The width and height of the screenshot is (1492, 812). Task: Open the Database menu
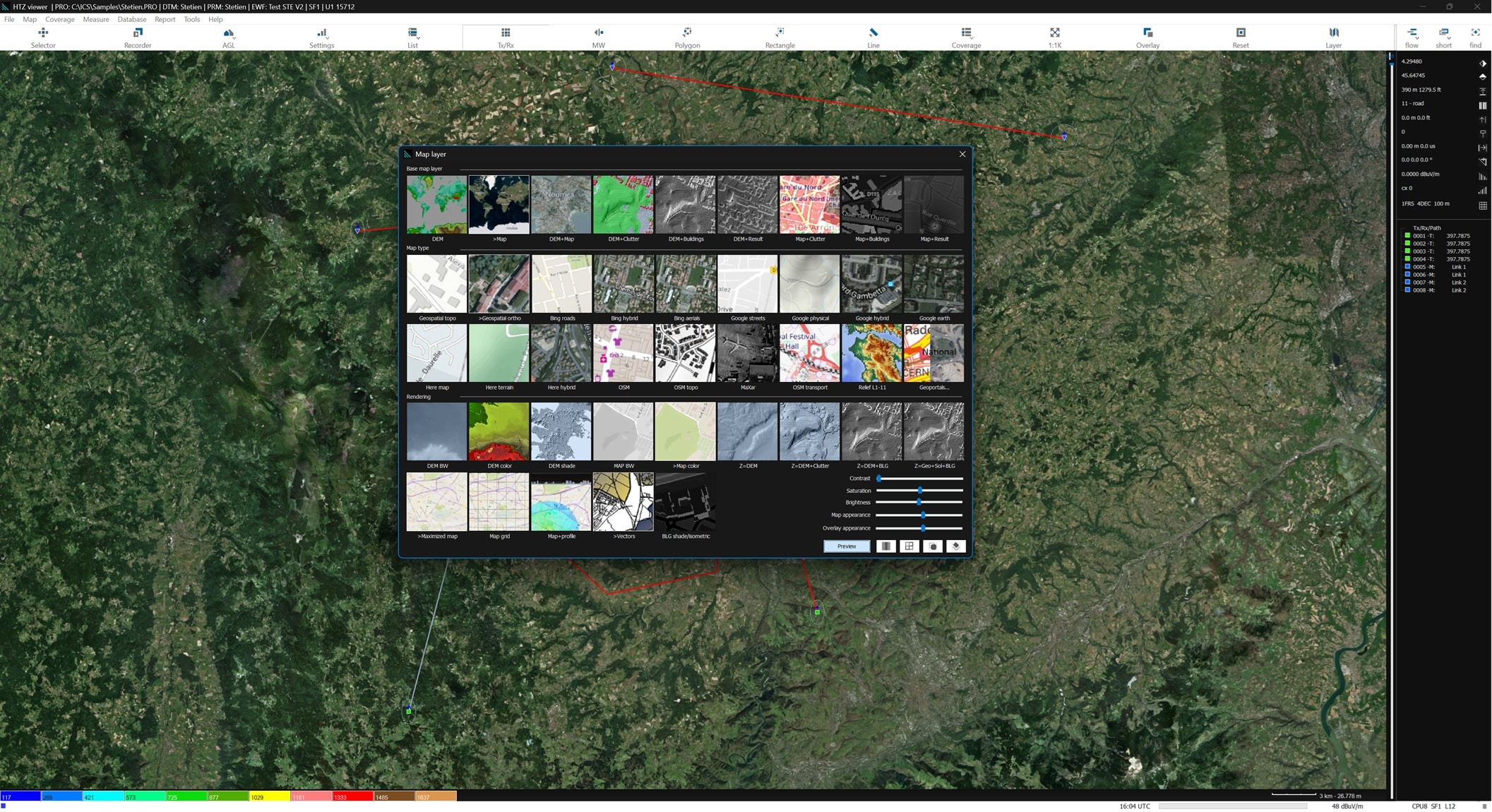[x=131, y=19]
